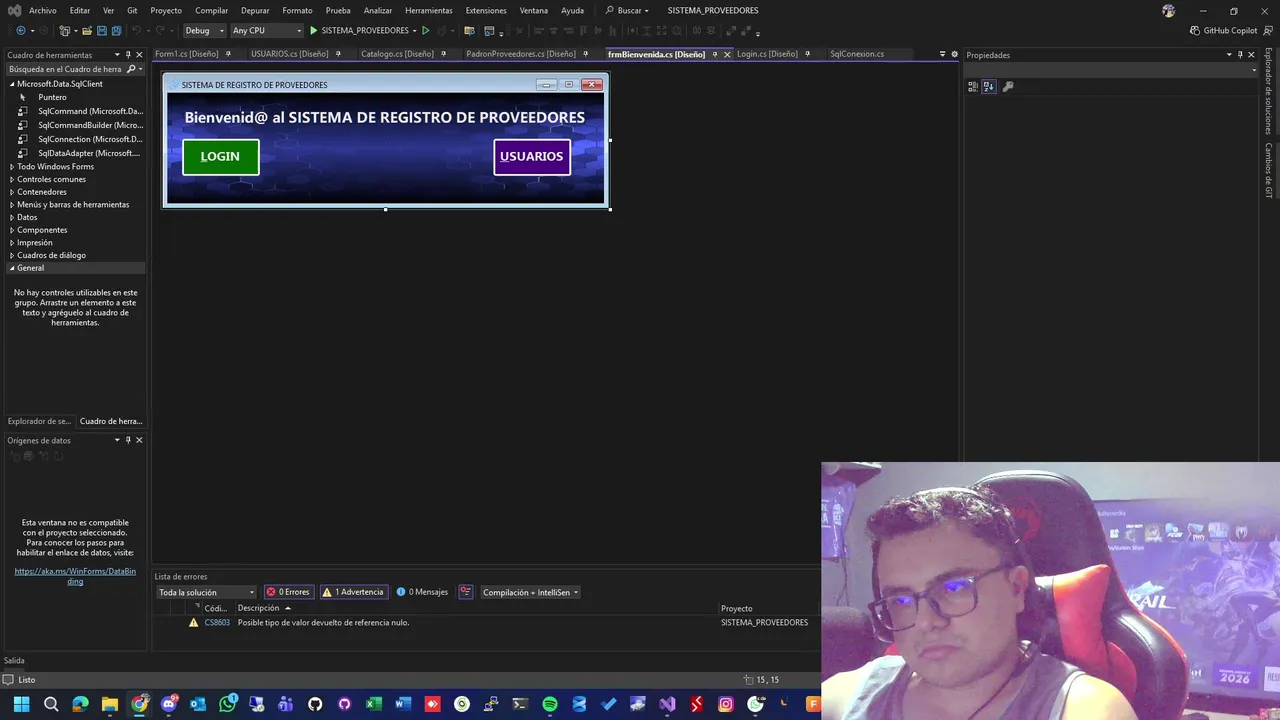
Task: Click the wrench property pages icon
Action: (x=1008, y=87)
